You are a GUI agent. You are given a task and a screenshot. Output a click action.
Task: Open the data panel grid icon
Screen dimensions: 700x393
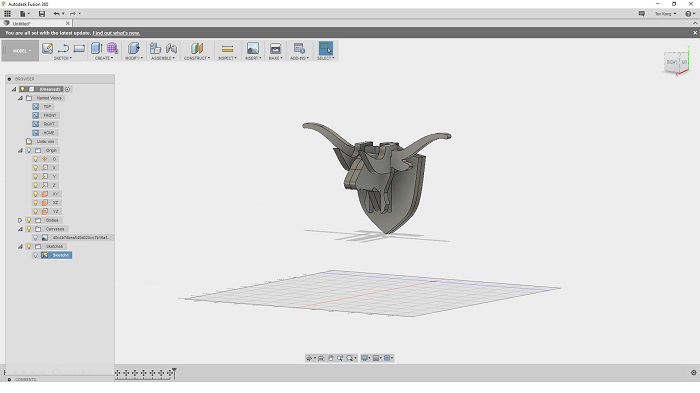[8, 13]
